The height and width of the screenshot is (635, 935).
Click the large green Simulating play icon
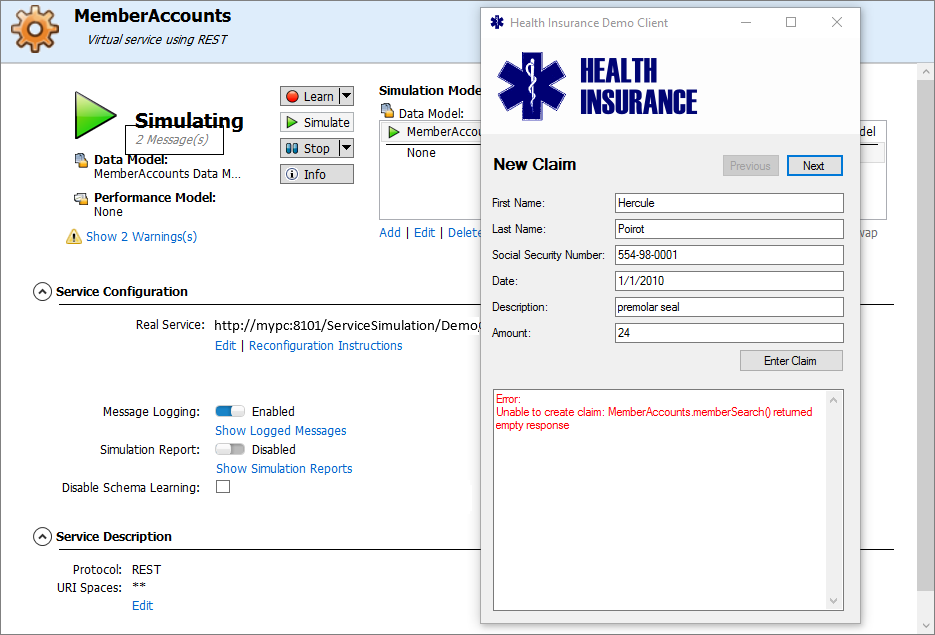[x=95, y=115]
